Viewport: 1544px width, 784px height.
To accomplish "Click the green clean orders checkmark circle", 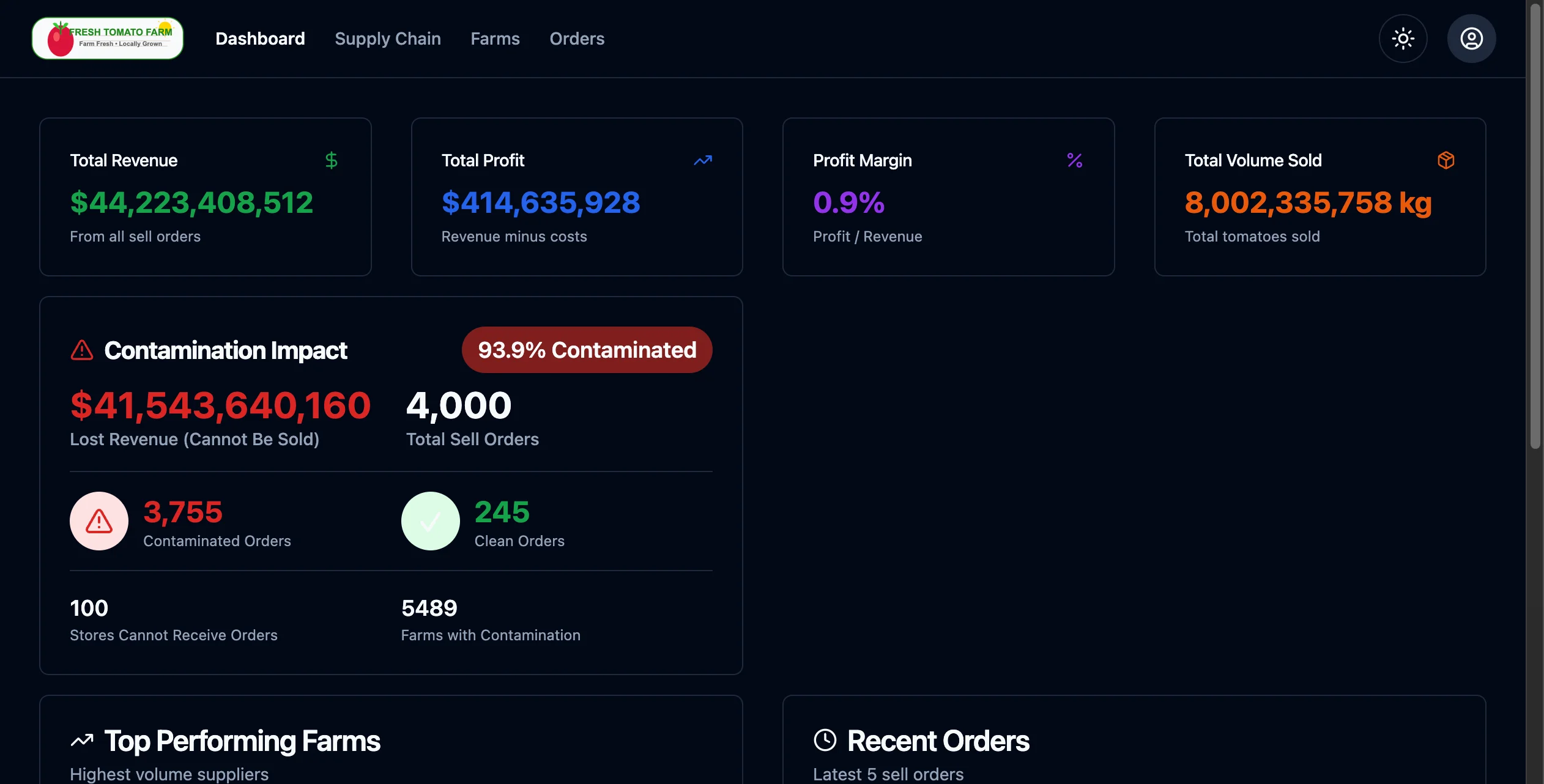I will tap(431, 521).
